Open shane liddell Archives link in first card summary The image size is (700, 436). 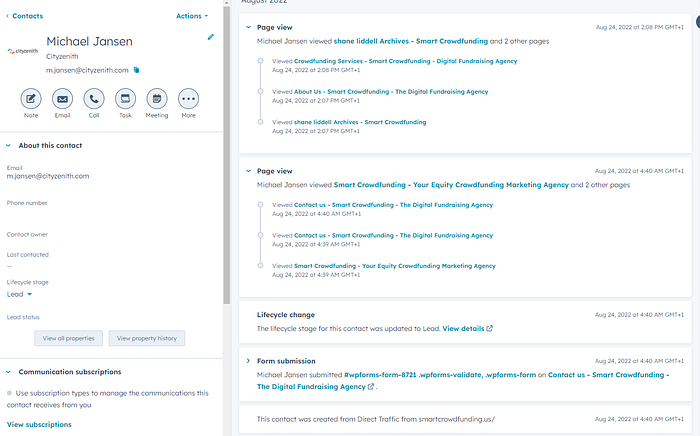(411, 41)
